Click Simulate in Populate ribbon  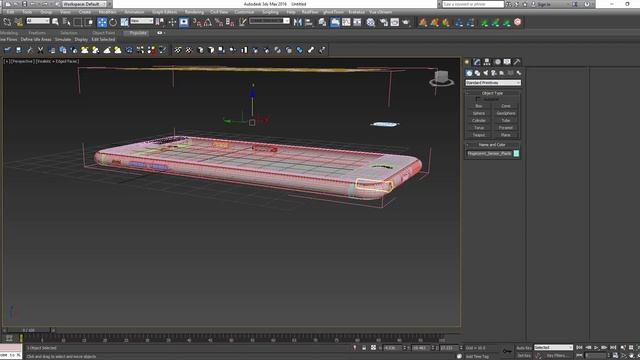point(63,40)
